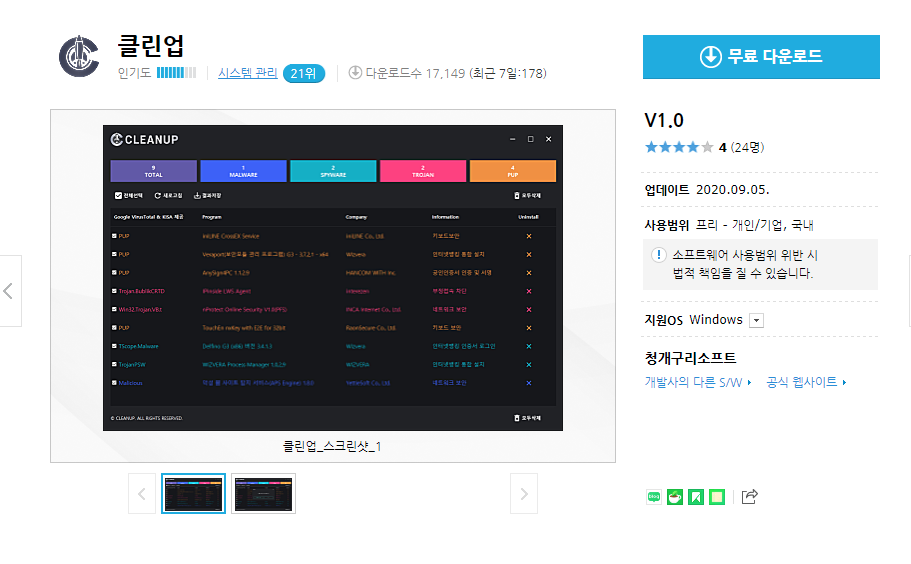The width and height of the screenshot is (911, 564).
Task: Click the MALWARE tab in CLEANUP screenshot
Action: [243, 171]
